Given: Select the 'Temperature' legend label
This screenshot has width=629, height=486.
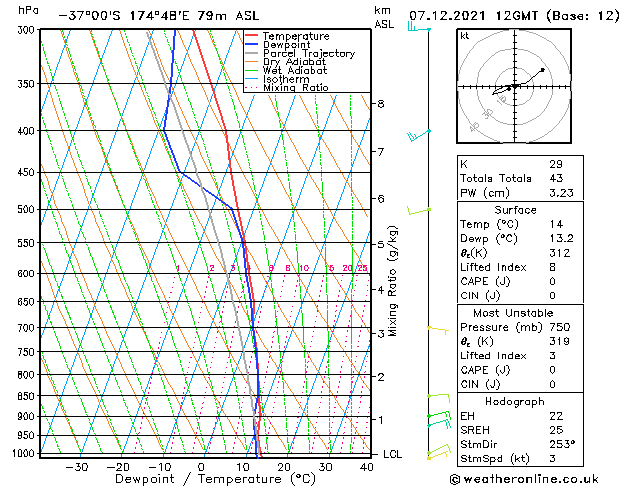Looking at the screenshot, I should 296,36.
